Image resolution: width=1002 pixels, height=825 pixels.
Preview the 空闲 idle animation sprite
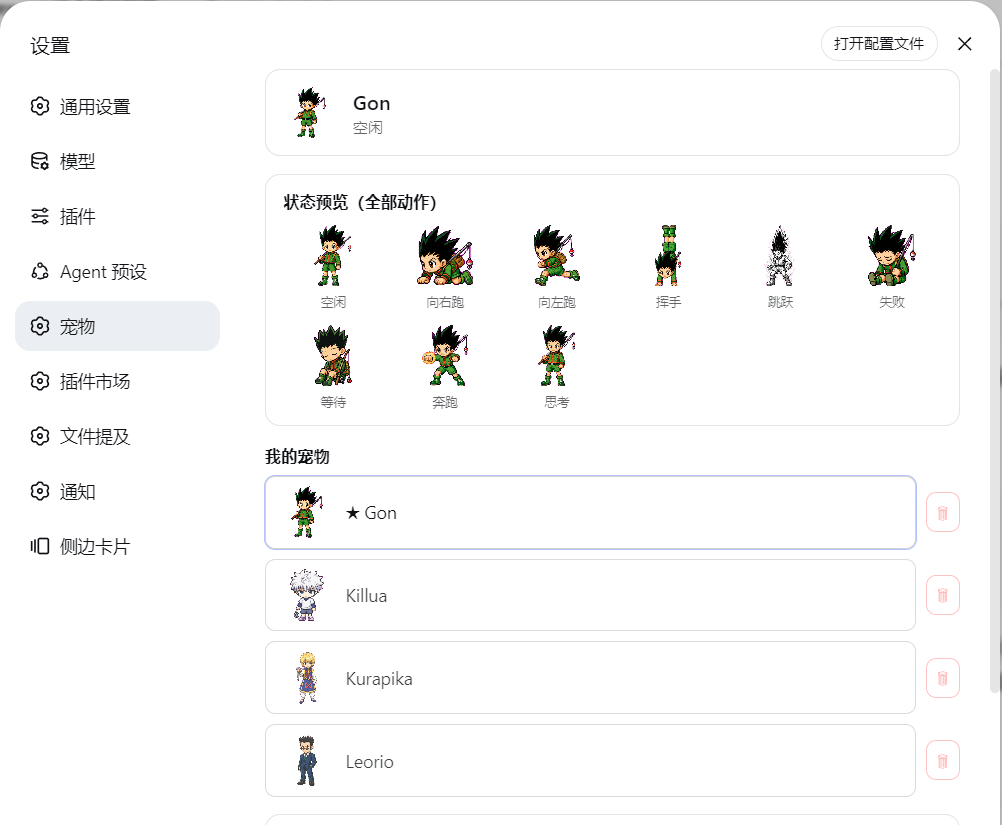333,256
